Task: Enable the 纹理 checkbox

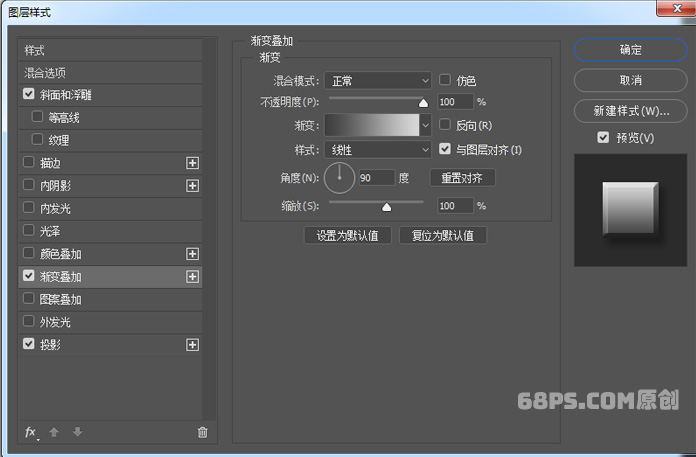Action: [x=37, y=139]
